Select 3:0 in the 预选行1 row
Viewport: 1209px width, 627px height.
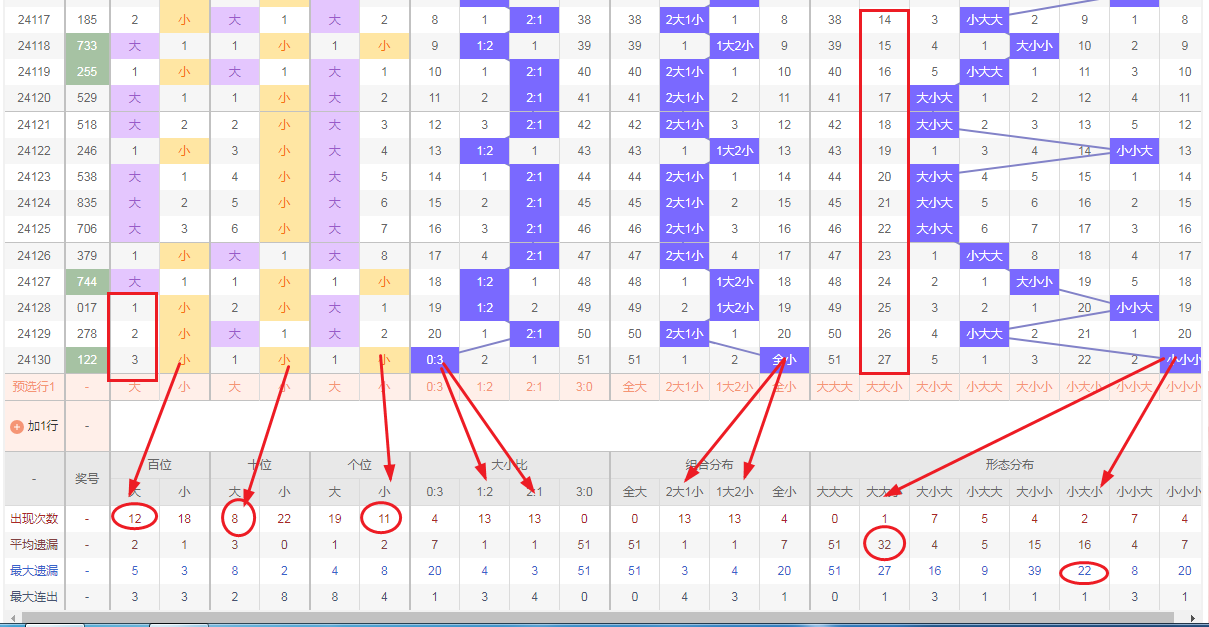pos(585,387)
